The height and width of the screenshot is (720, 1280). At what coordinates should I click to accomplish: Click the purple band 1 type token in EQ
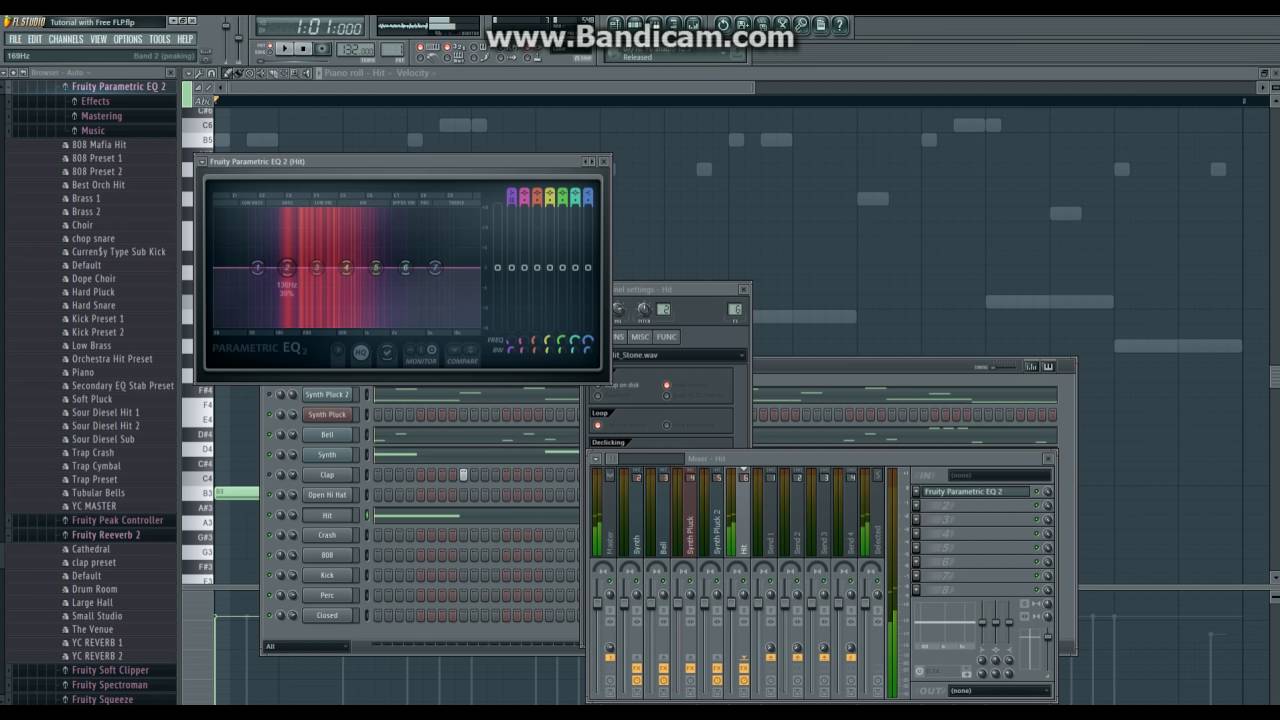coord(511,197)
